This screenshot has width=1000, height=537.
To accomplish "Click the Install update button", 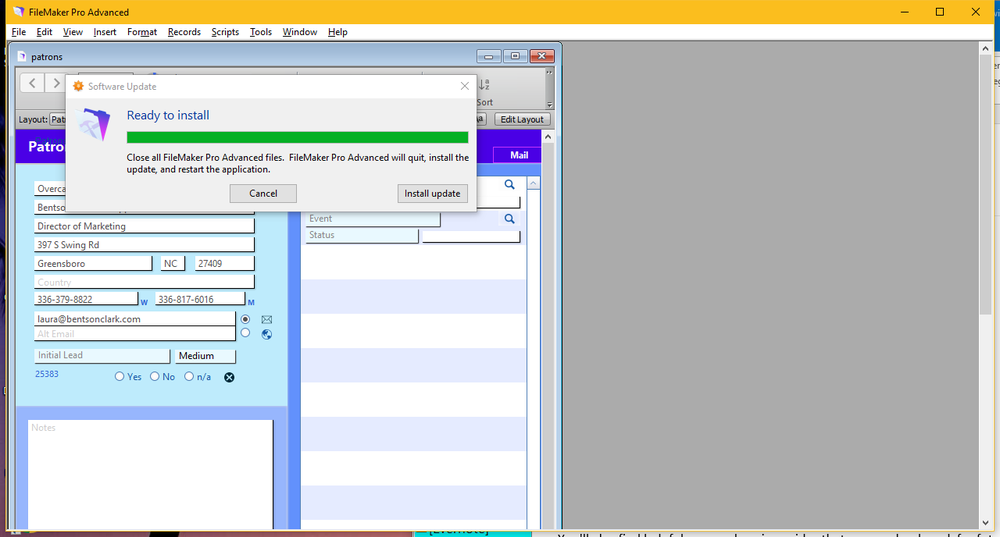I will (x=432, y=193).
